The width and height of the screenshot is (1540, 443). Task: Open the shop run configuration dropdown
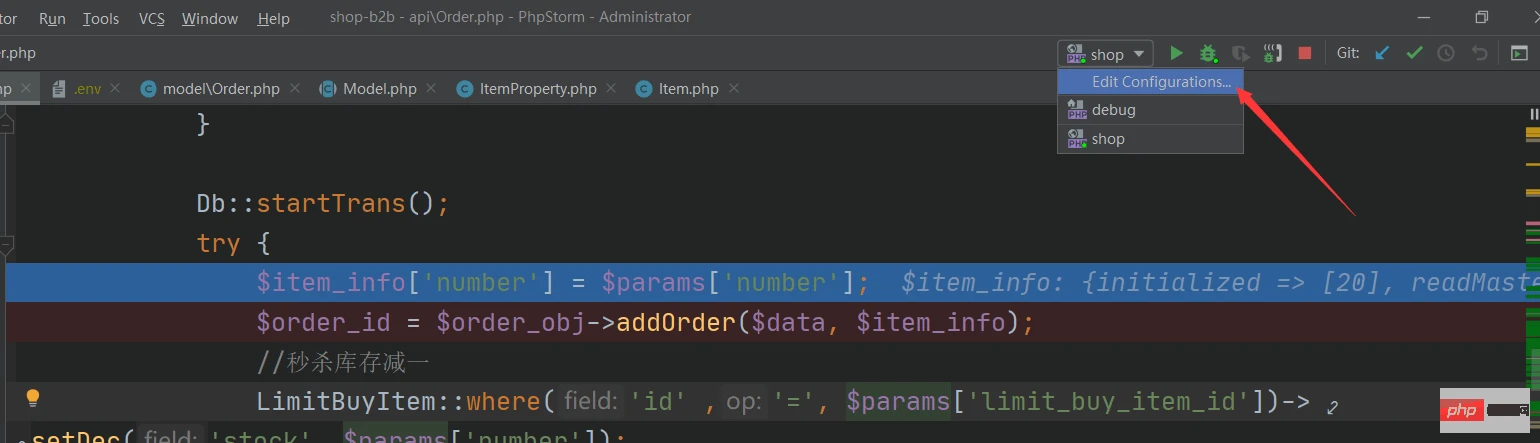click(1105, 54)
